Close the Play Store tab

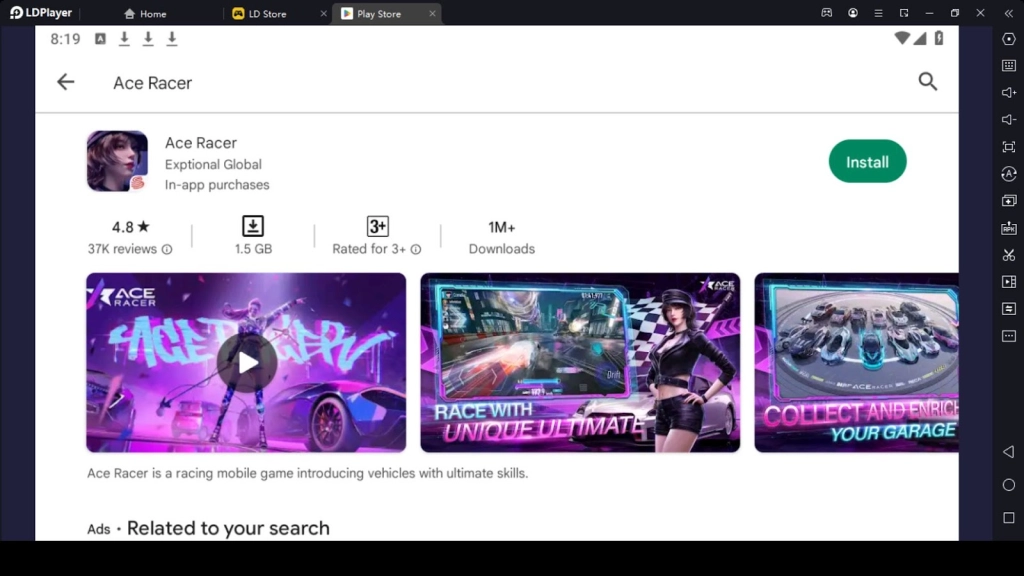tap(432, 13)
